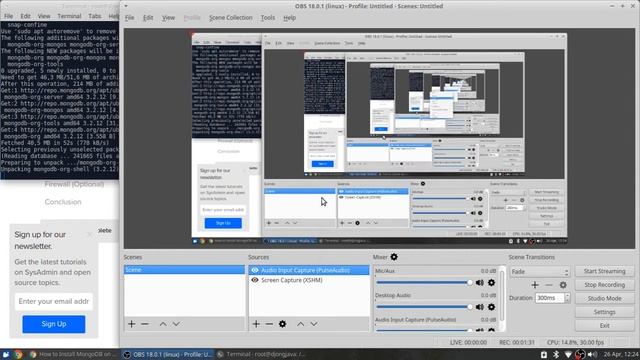Open network Wi-Fi tray icon
The height and width of the screenshot is (360, 640).
tap(568, 355)
